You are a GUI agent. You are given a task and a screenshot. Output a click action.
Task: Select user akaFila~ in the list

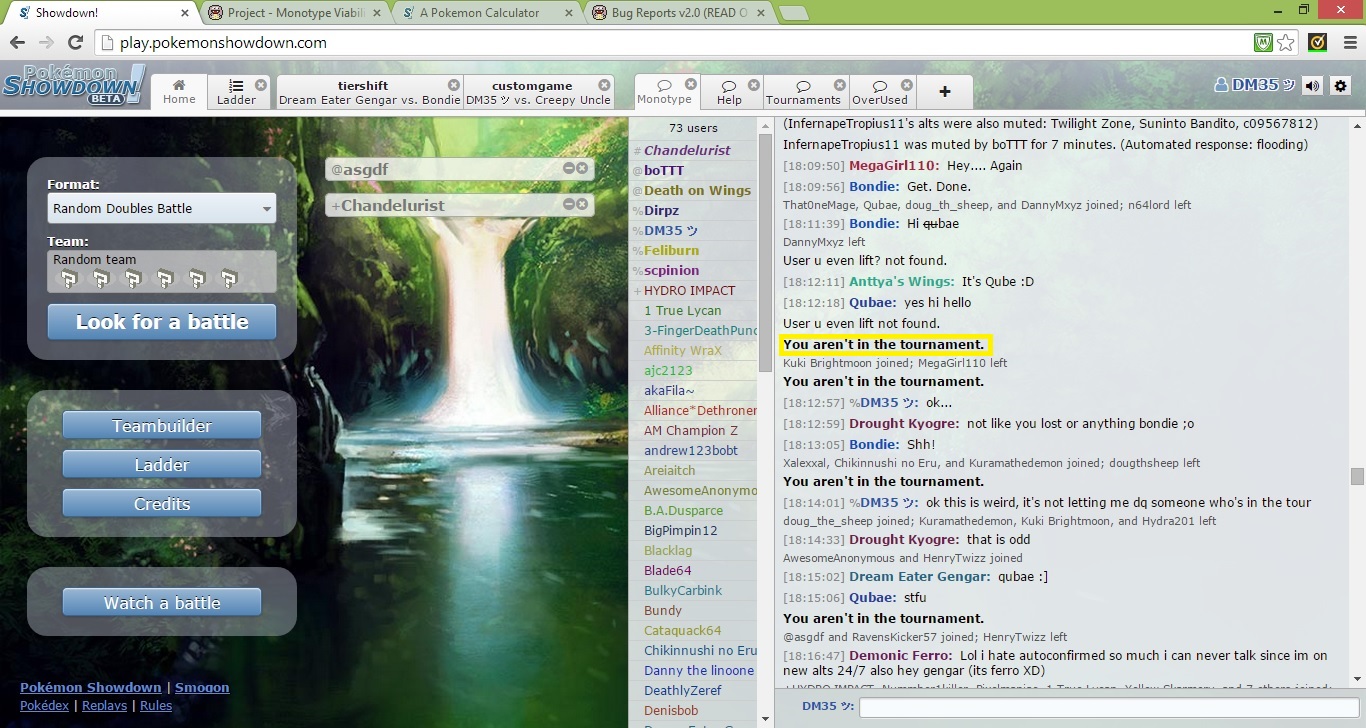tap(693, 390)
